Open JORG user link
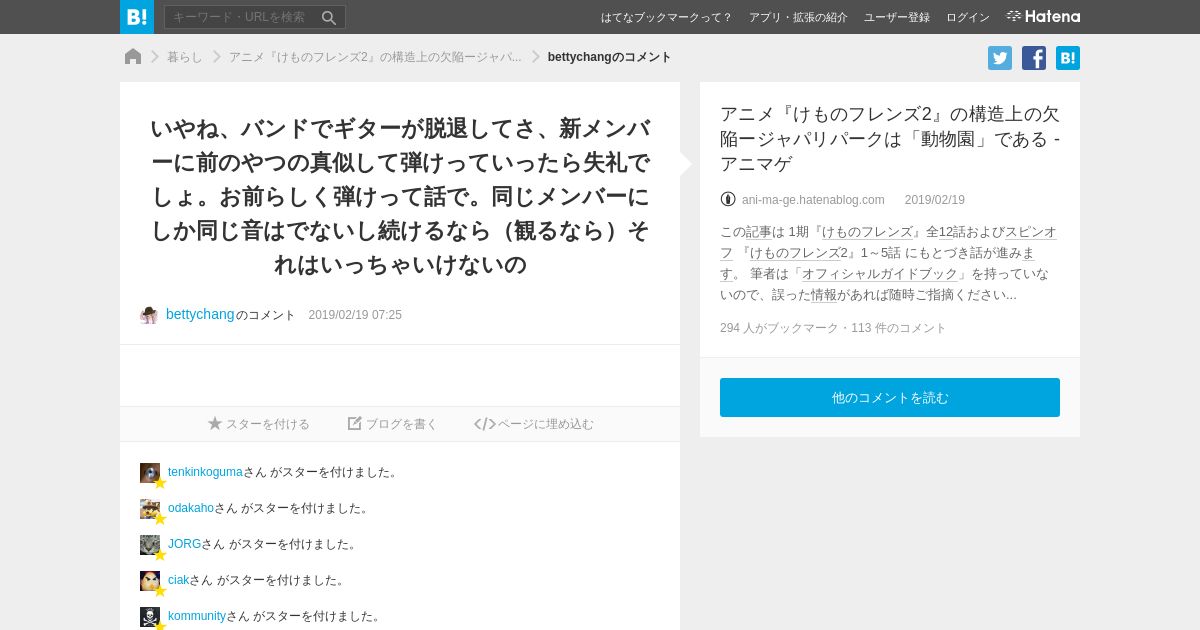 184,544
